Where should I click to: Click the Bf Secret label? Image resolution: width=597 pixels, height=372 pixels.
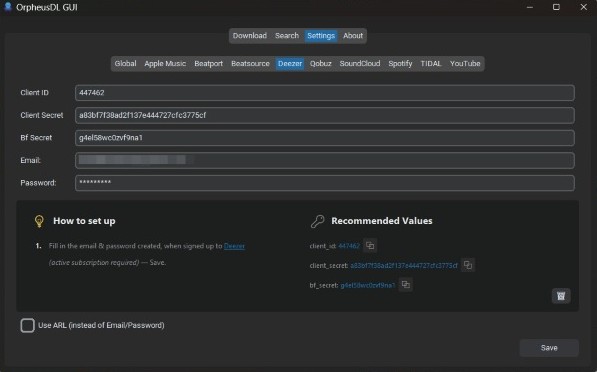coord(36,137)
